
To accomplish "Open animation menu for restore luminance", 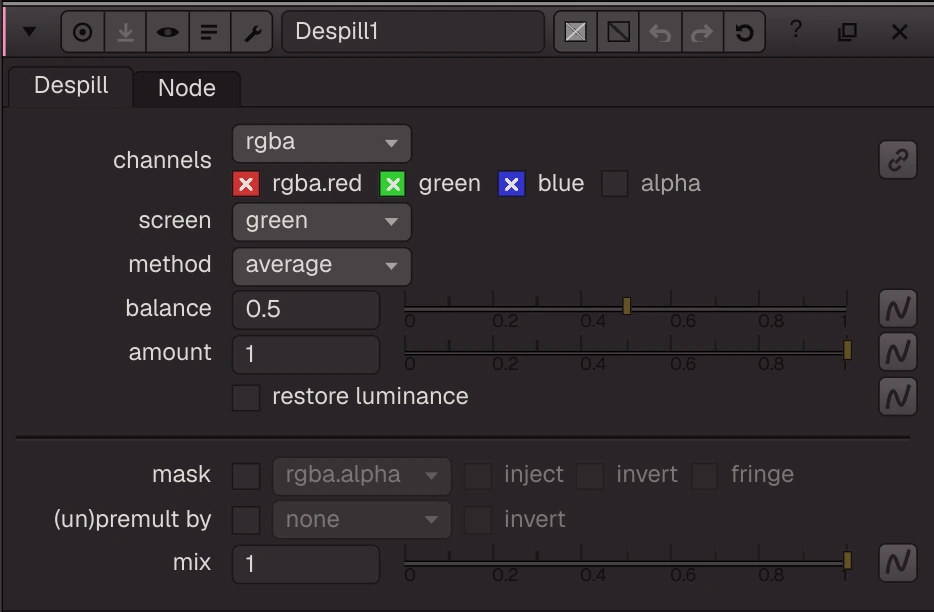I will [x=898, y=396].
